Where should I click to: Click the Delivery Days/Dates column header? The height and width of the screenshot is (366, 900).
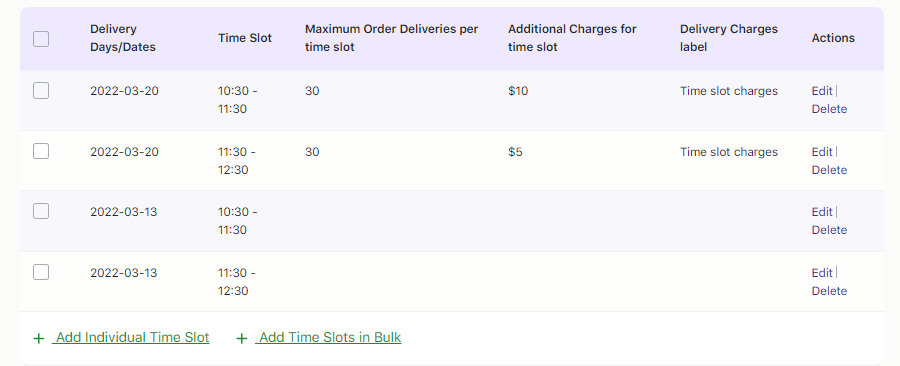point(123,38)
